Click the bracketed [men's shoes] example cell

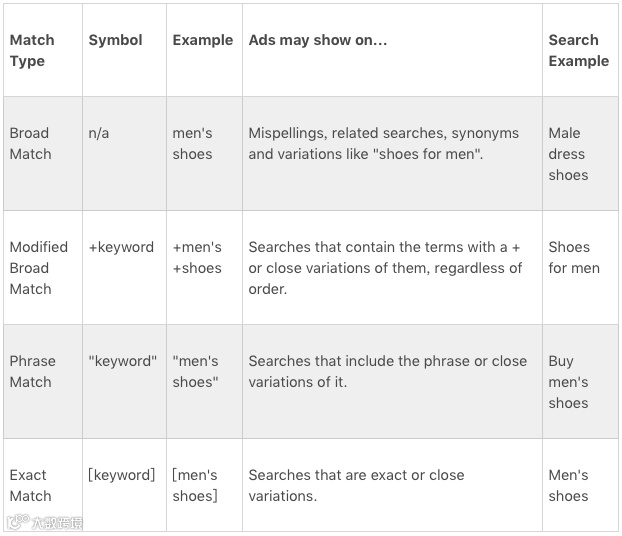(195, 486)
